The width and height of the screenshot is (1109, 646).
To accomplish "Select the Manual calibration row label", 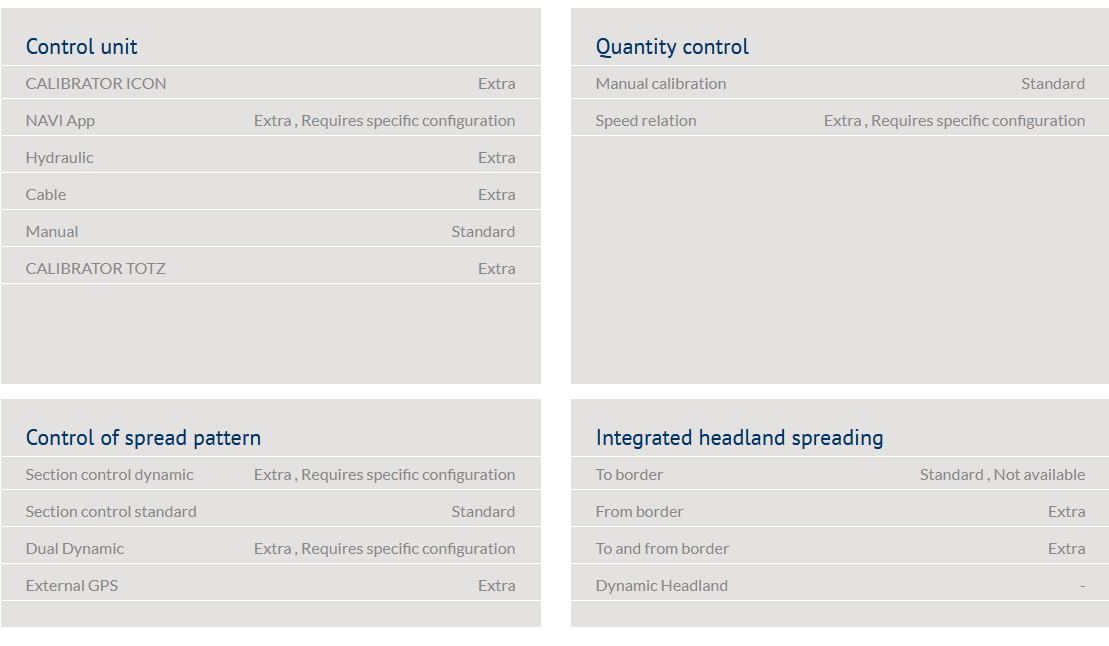I will [x=661, y=84].
